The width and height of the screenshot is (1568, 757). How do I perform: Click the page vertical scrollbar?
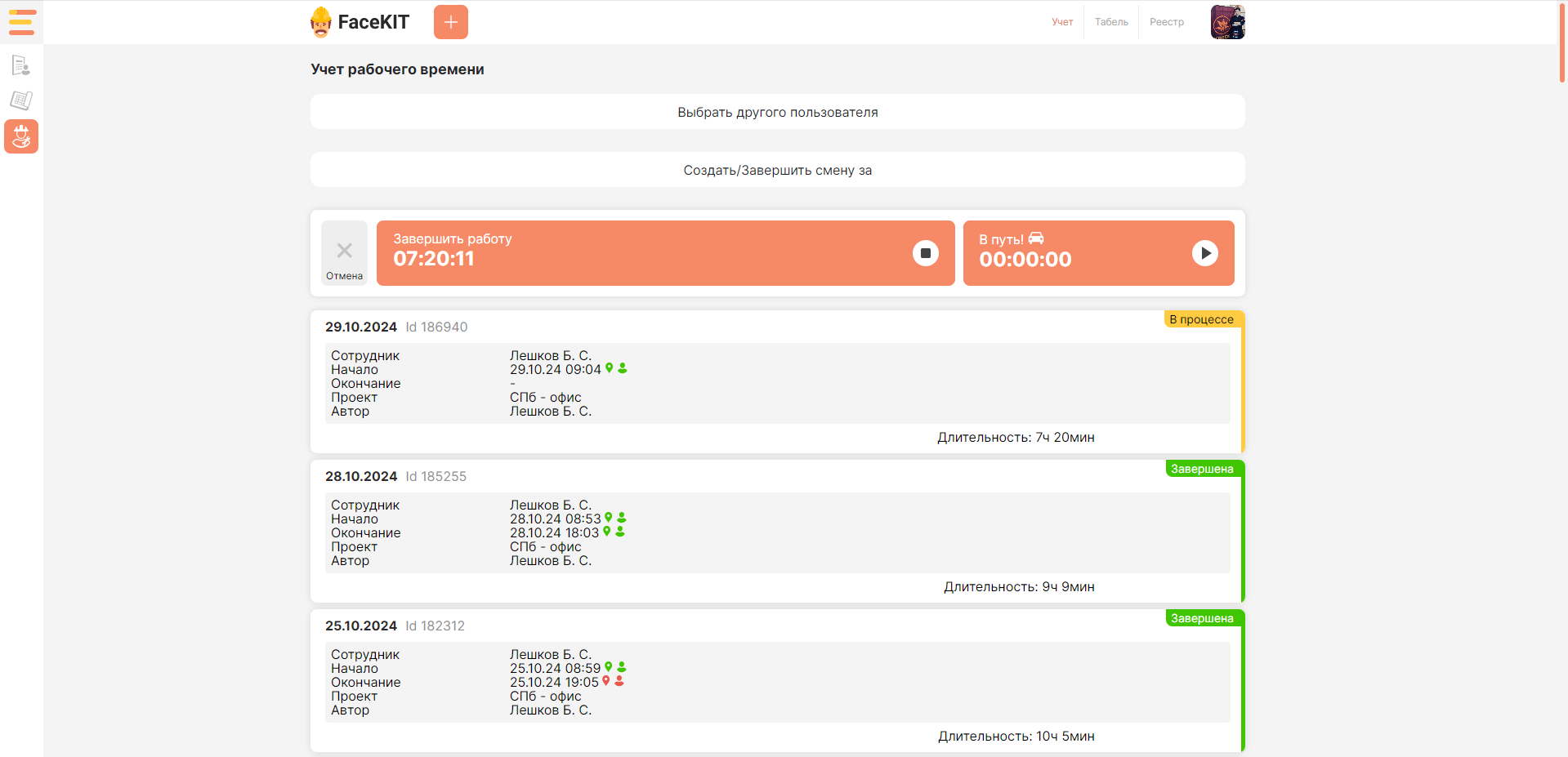pos(1562,41)
